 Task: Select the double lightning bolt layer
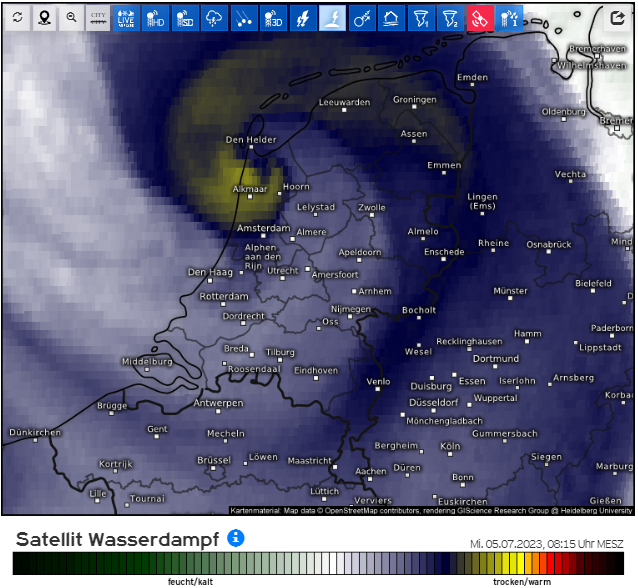pyautogui.click(x=303, y=18)
